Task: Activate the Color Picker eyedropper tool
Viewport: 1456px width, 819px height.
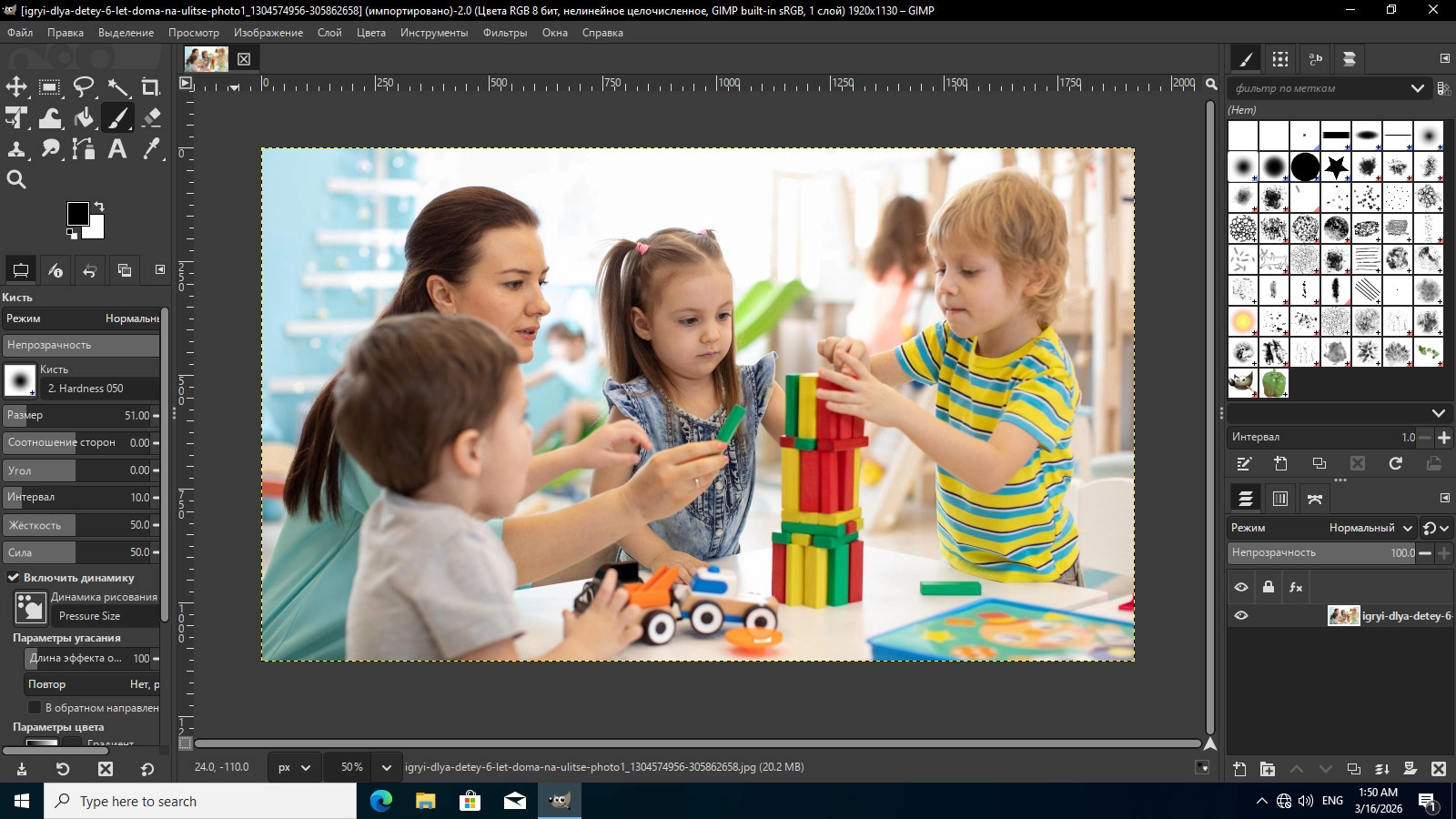Action: (x=151, y=149)
